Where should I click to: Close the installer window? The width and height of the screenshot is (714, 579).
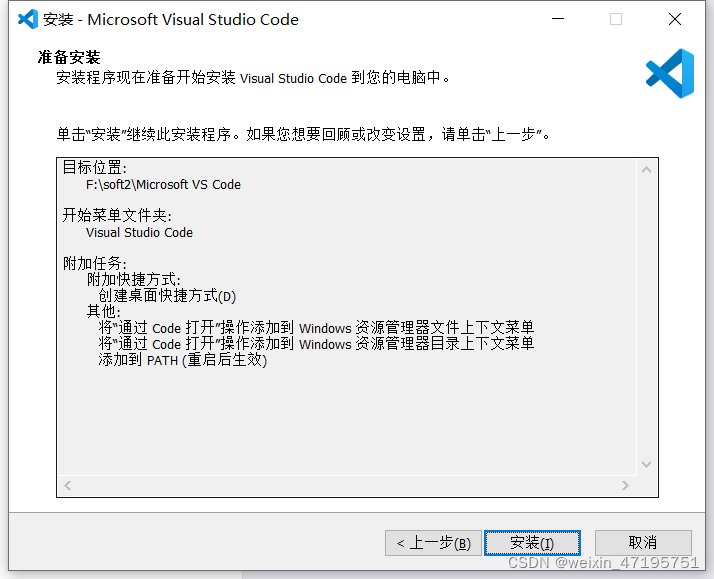[x=675, y=19]
